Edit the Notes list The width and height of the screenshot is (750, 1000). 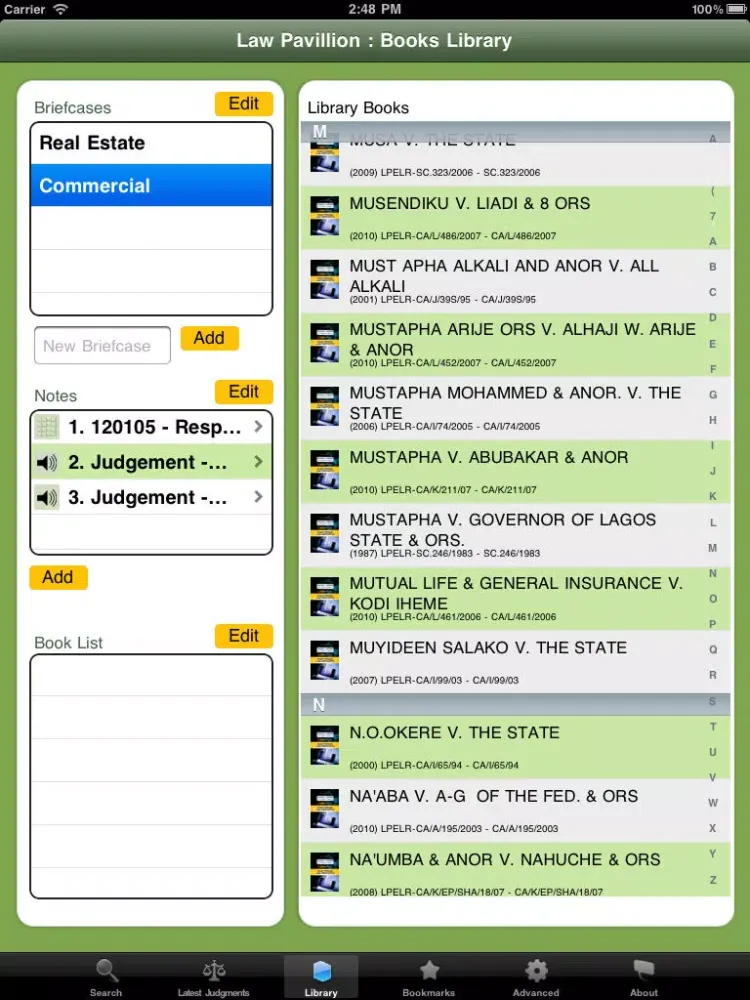coord(244,392)
